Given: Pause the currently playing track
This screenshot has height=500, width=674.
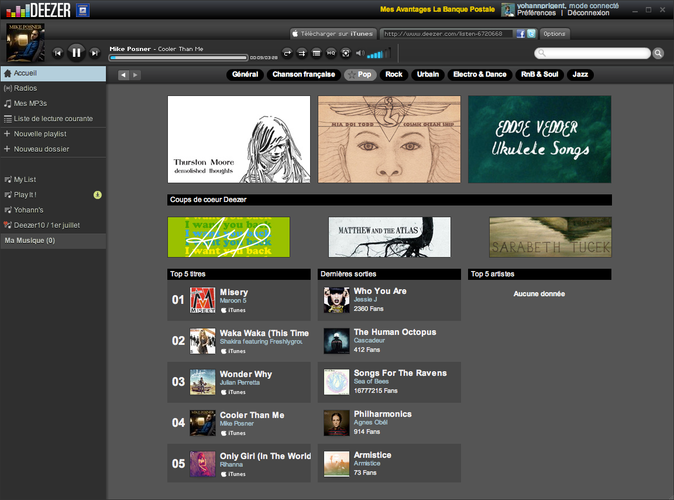Looking at the screenshot, I should (76, 52).
